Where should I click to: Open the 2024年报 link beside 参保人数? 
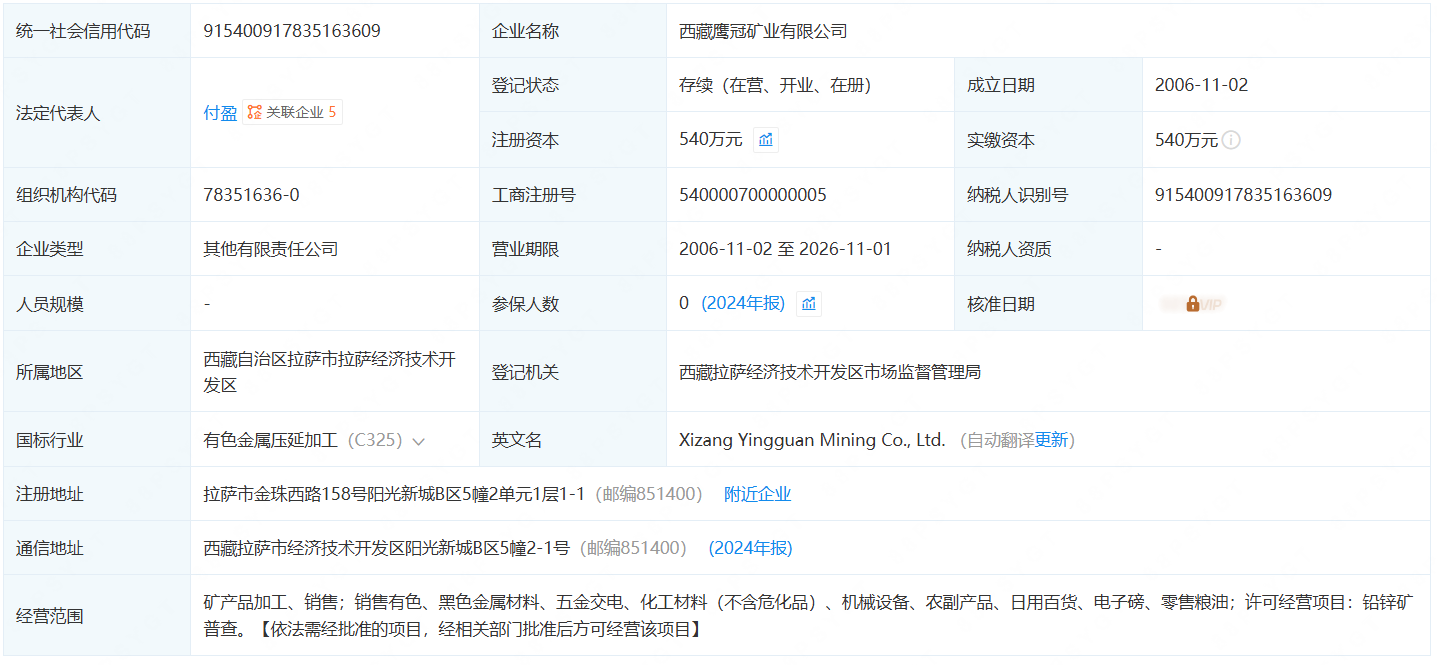point(743,303)
